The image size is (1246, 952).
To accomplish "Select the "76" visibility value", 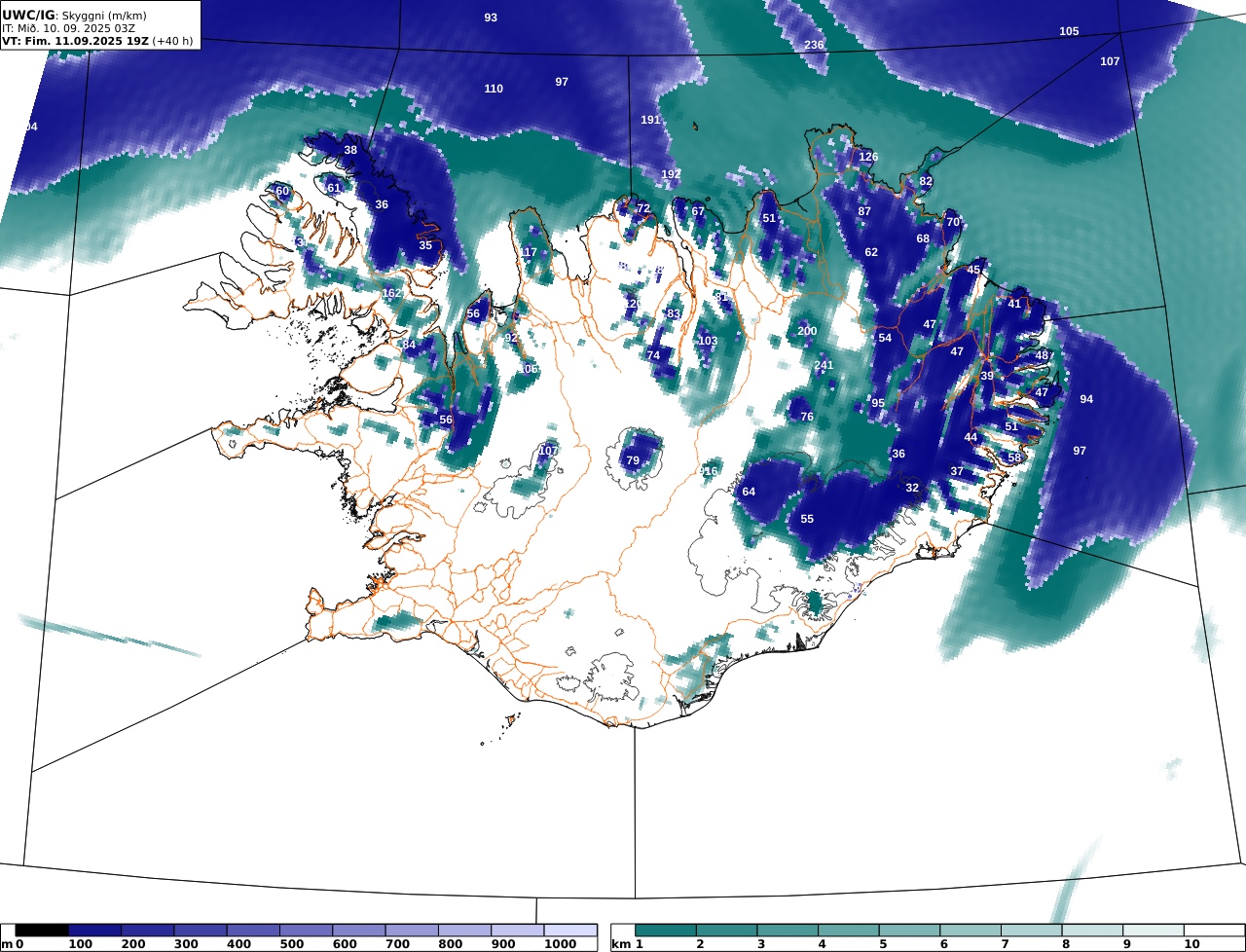I will tap(807, 417).
